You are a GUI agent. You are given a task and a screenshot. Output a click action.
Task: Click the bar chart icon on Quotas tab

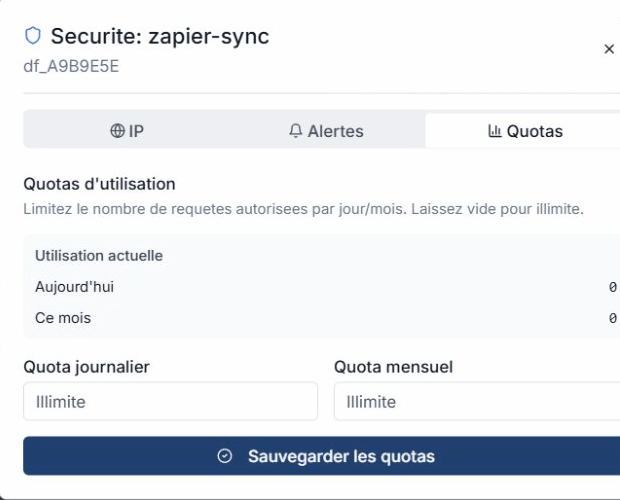(x=494, y=131)
